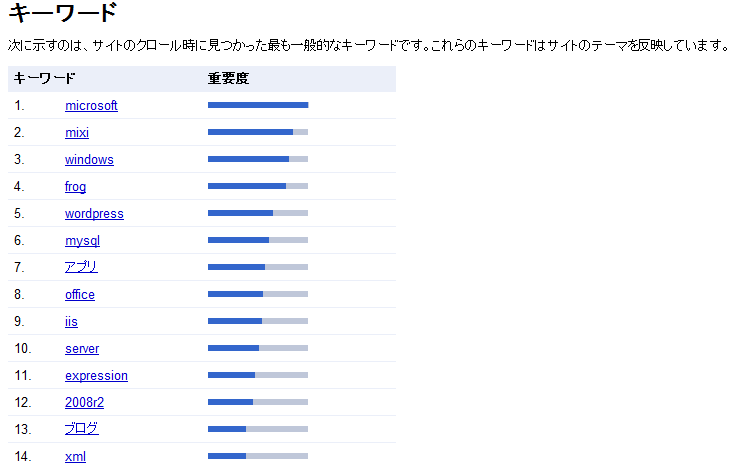Open the iis keyword link
730x466 pixels.
click(x=71, y=321)
